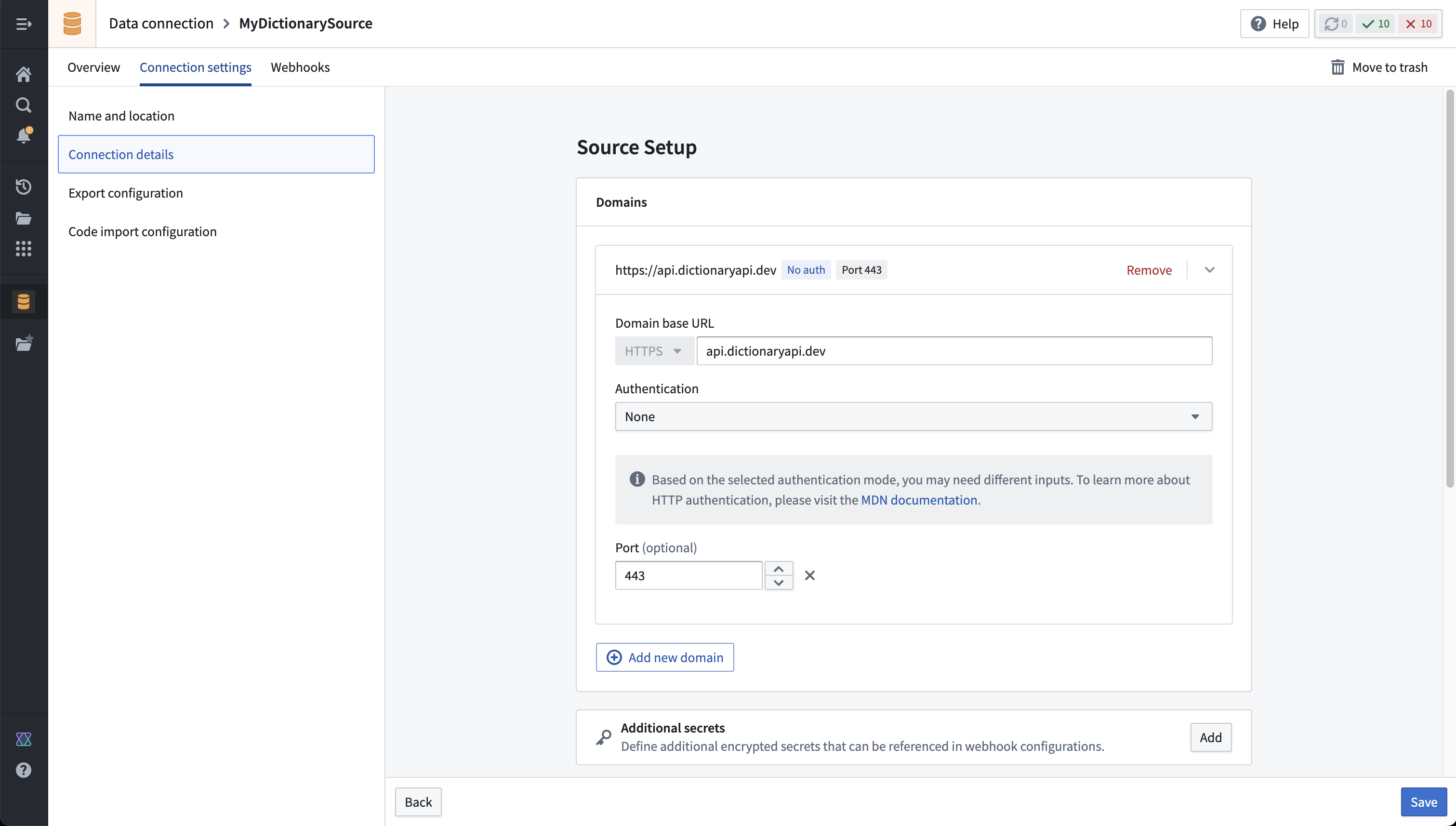The width and height of the screenshot is (1456, 826).
Task: Click the Save button
Action: pos(1423,801)
